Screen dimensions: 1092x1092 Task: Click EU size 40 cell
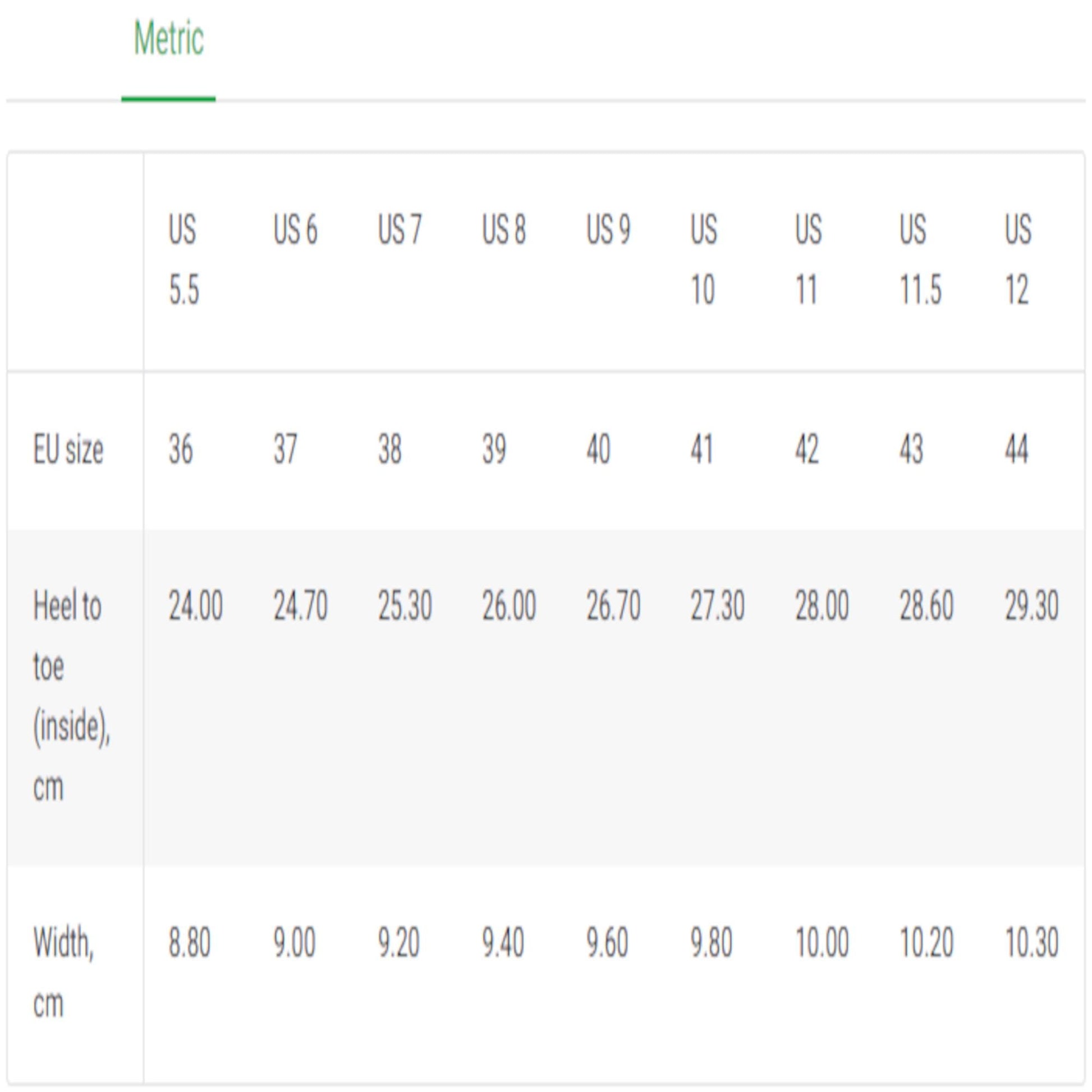pyautogui.click(x=598, y=450)
